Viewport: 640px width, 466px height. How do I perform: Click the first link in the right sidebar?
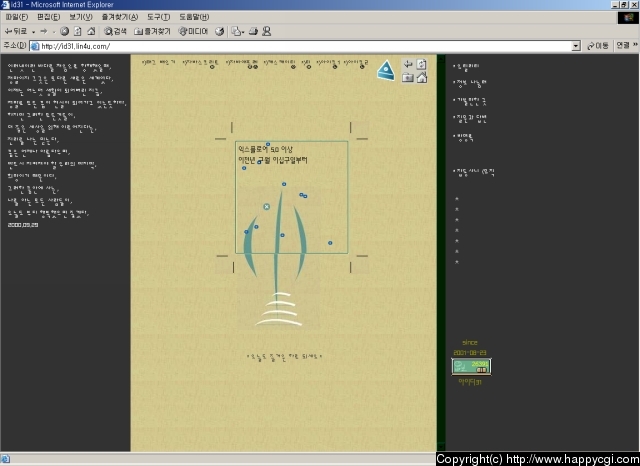click(467, 66)
